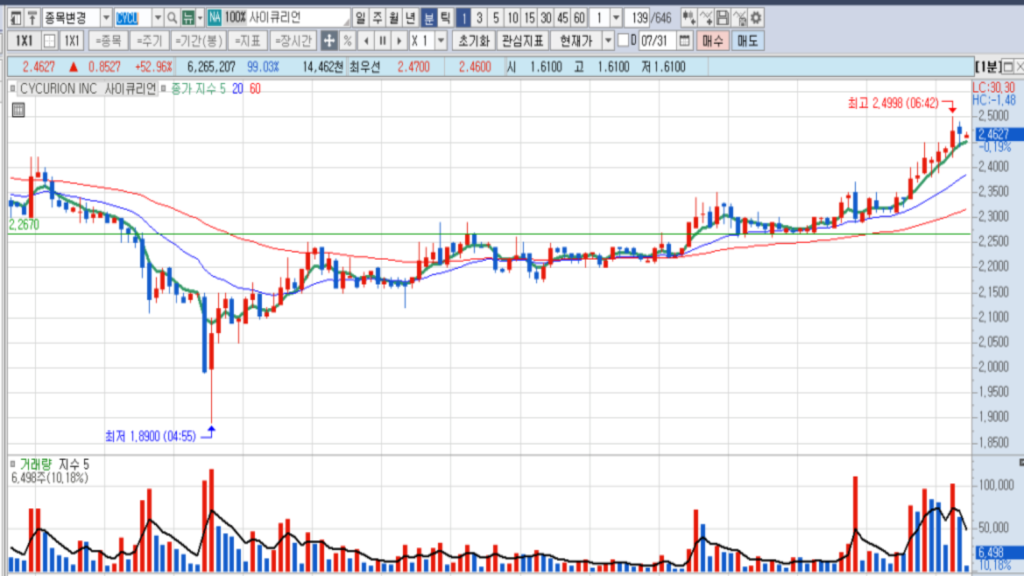Expand the 현재가 dropdown arrow
Image resolution: width=1024 pixels, height=576 pixels.
tap(608, 41)
